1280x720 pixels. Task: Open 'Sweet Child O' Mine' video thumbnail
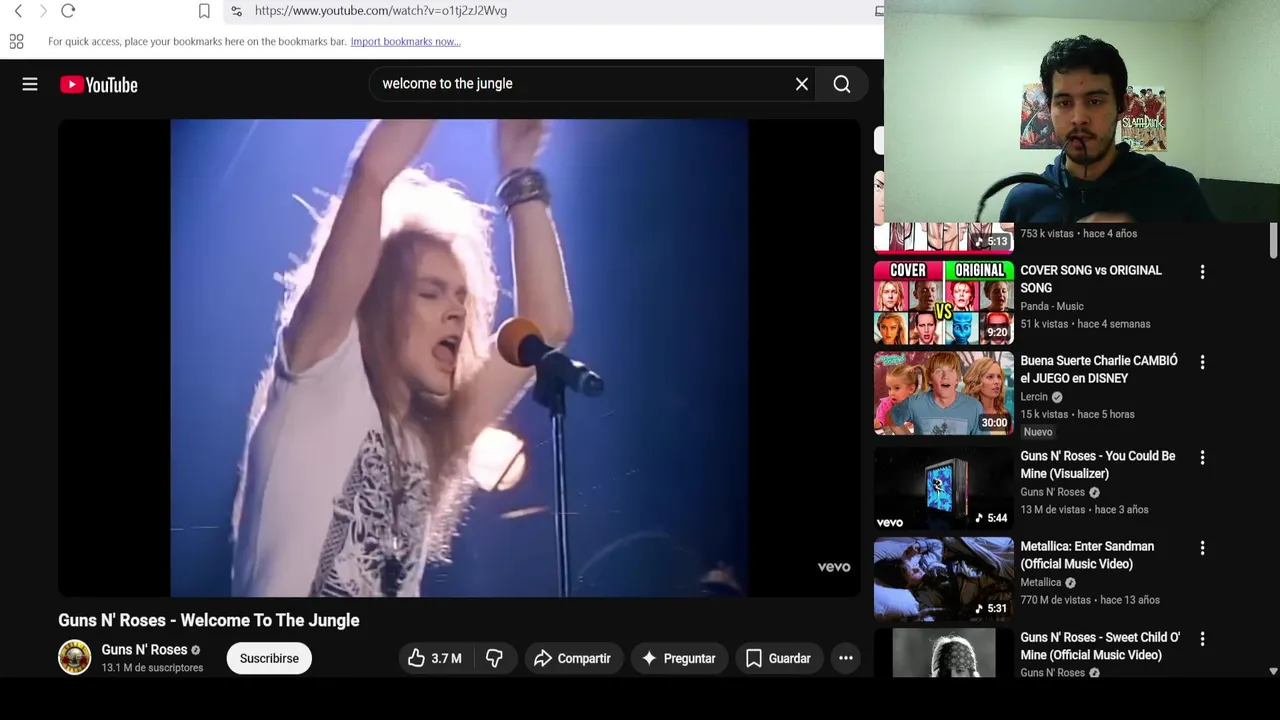click(x=944, y=653)
